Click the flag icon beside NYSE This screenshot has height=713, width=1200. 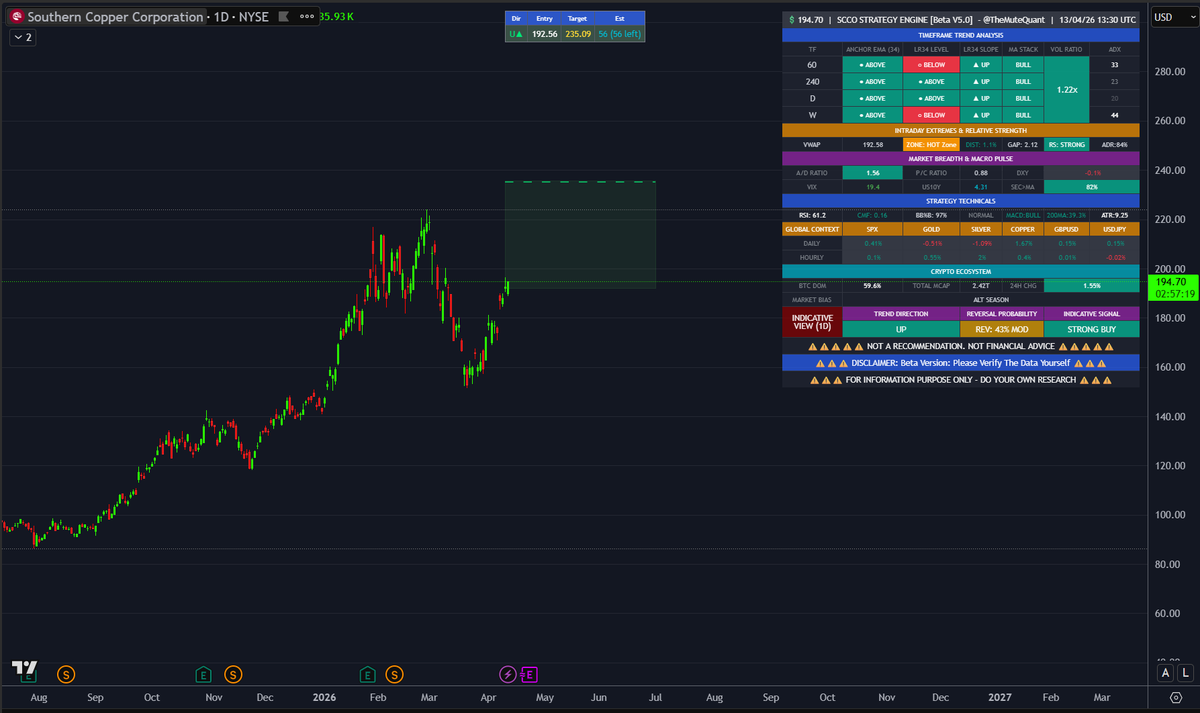[x=284, y=17]
